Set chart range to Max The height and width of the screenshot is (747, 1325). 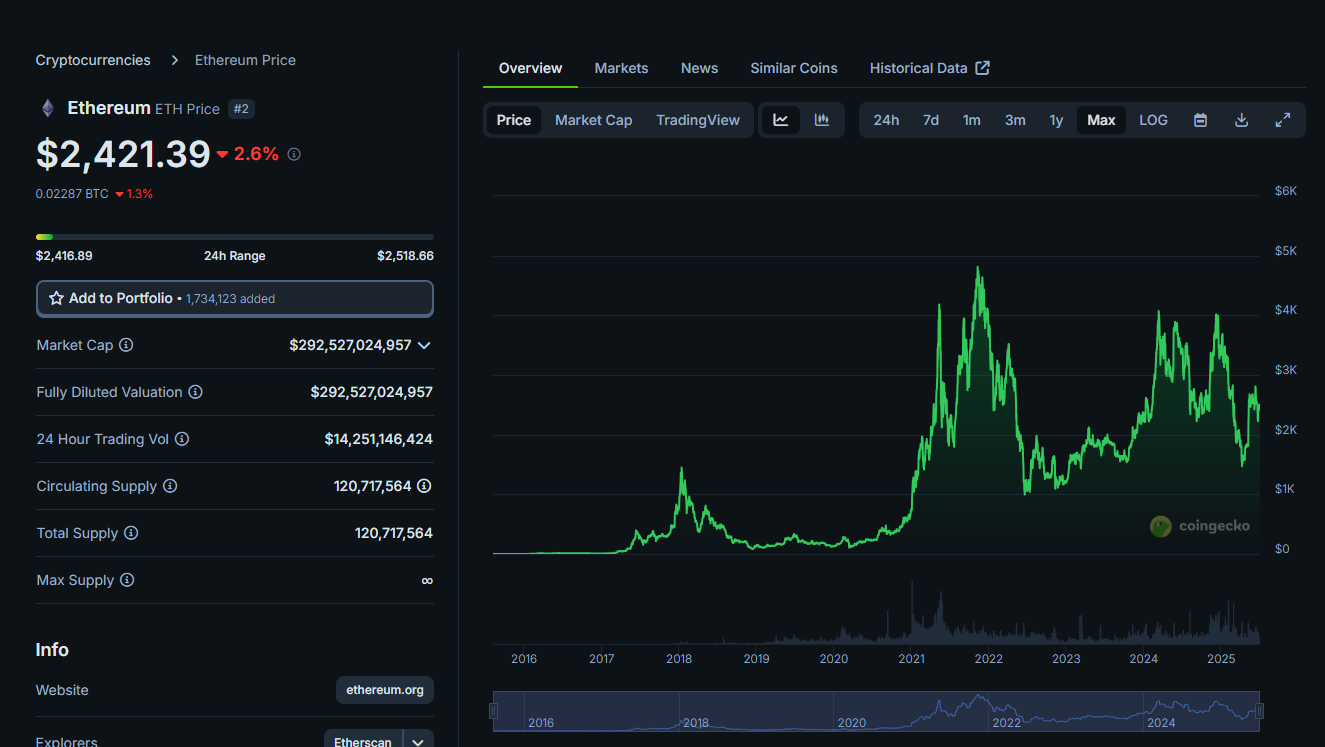coord(1101,120)
